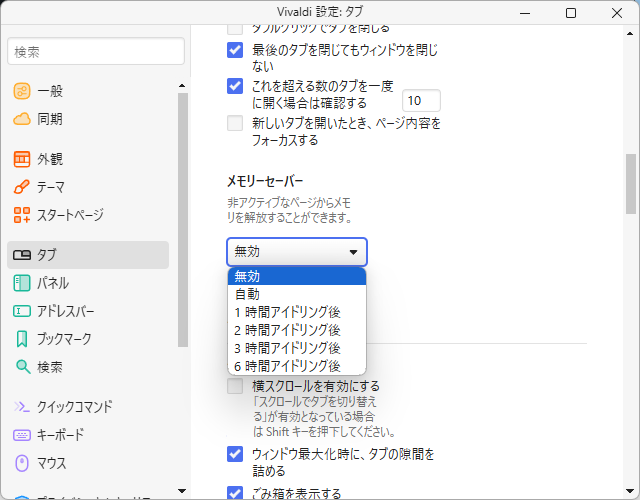640x500 pixels.
Task: Click the タブ tab icon in sidebar
Action: pyautogui.click(x=22, y=255)
